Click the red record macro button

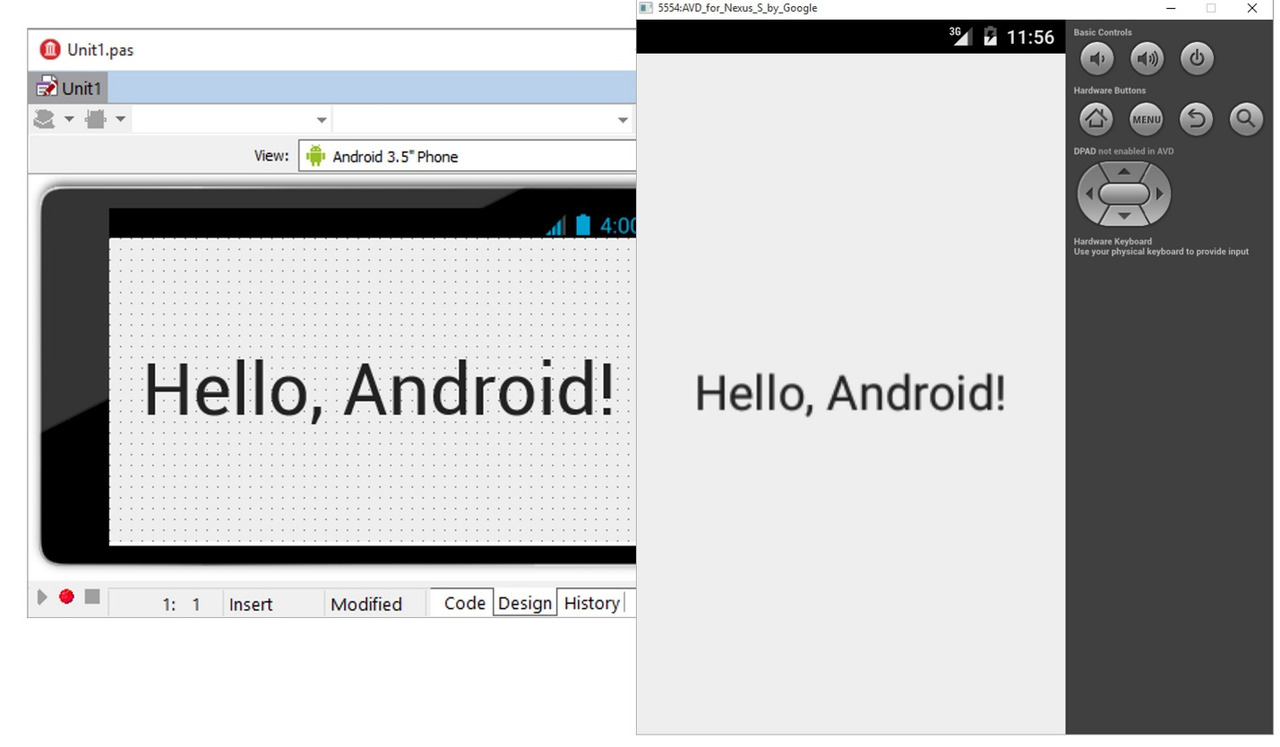tap(66, 596)
